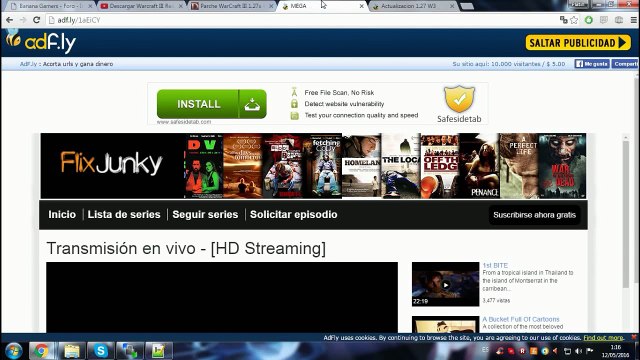The height and width of the screenshot is (360, 640).
Task: Open Solicitar episodio
Action: point(293,214)
